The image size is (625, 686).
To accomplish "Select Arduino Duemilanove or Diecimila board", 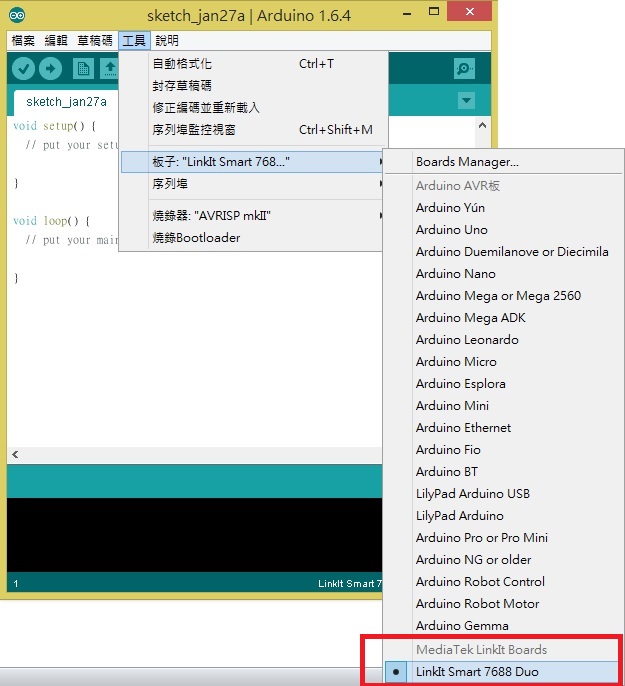I will 503,252.
